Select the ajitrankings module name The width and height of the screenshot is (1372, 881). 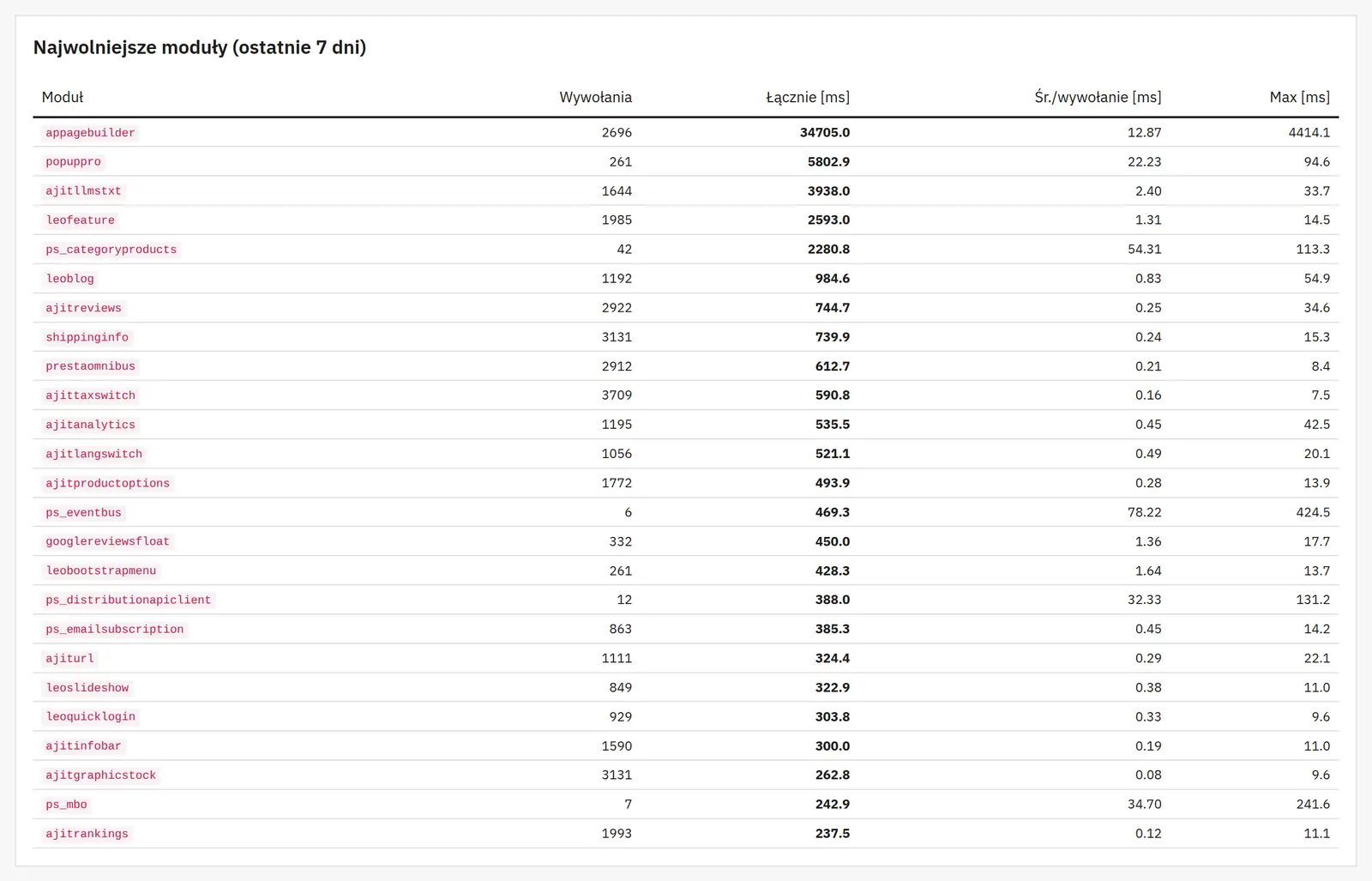(87, 834)
